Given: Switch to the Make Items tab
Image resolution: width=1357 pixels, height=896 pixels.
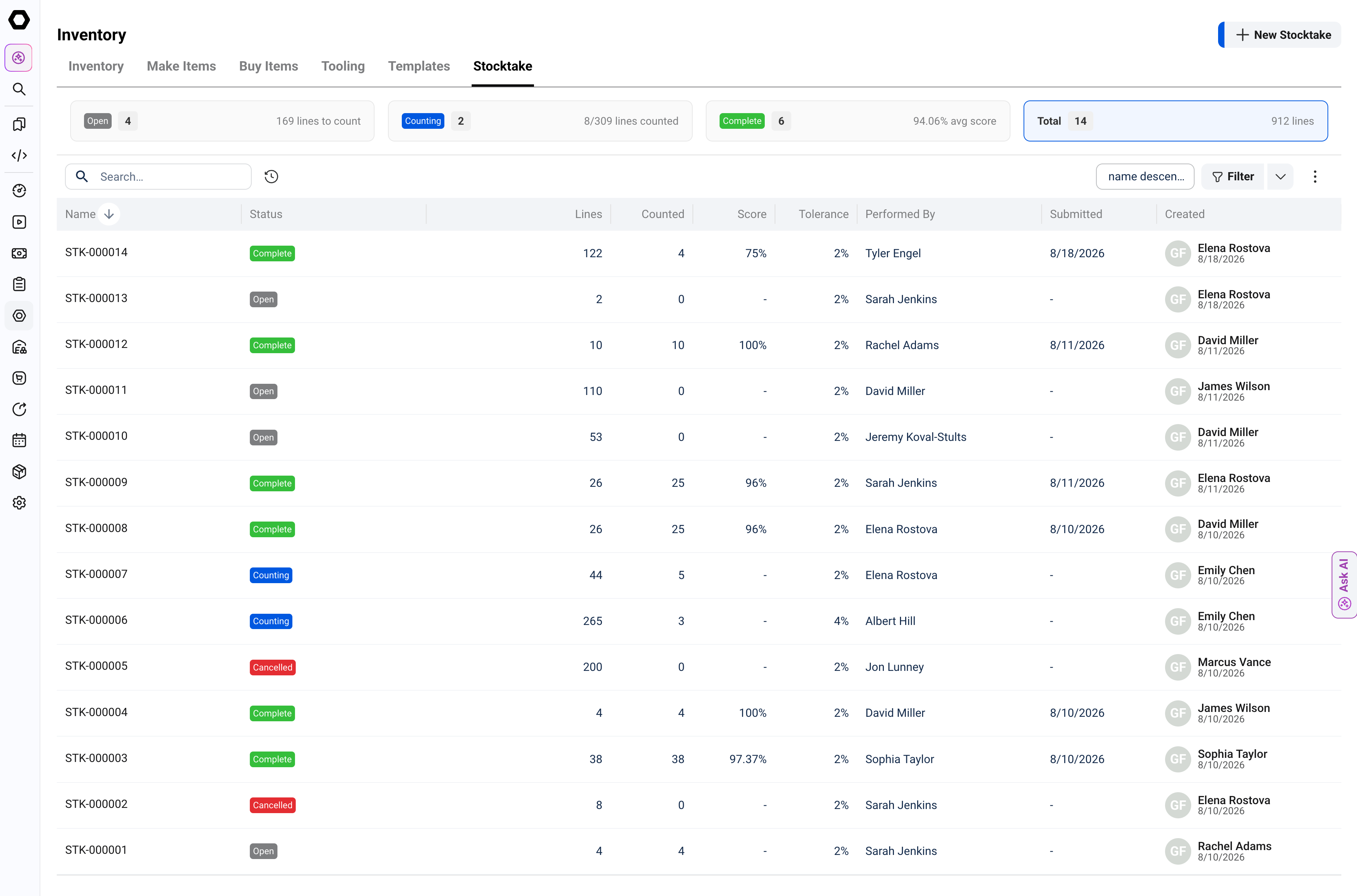Looking at the screenshot, I should 181,66.
